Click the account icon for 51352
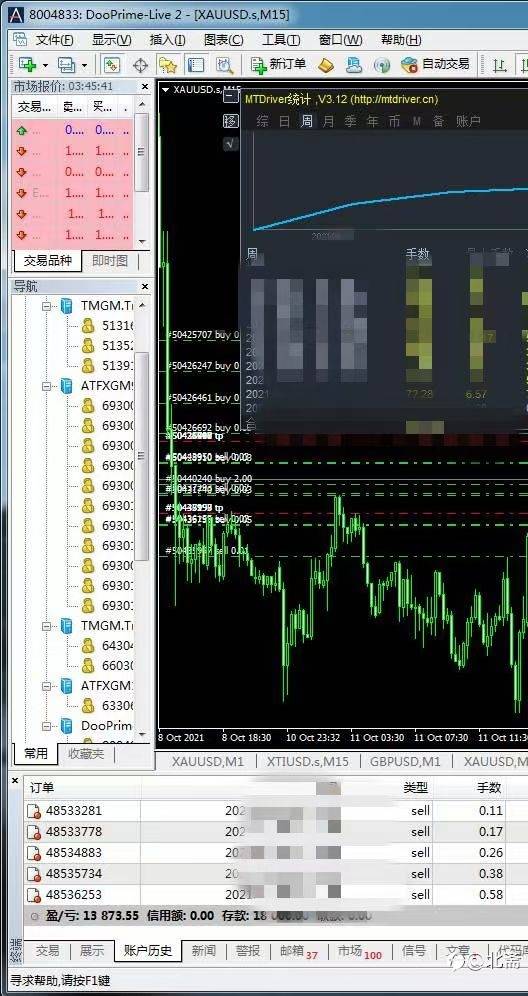Viewport: 528px width, 996px height. (x=88, y=346)
